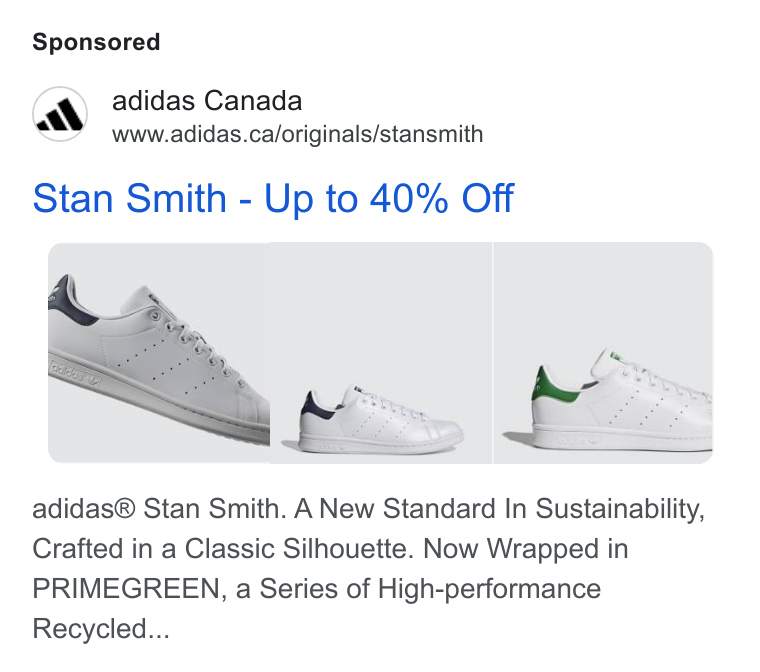
Task: Click the Crafted in a Classic Silhouette sentence
Action: point(223,549)
